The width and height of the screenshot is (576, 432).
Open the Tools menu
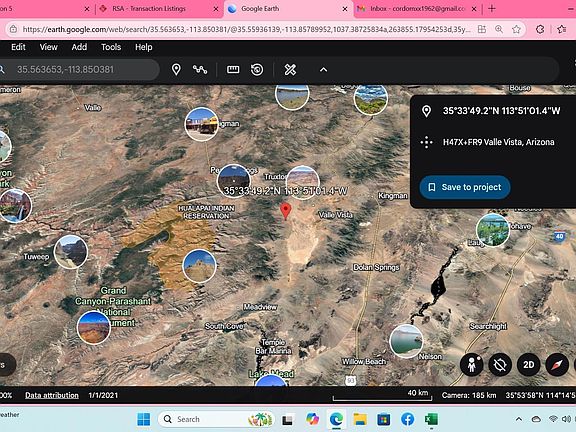(111, 47)
